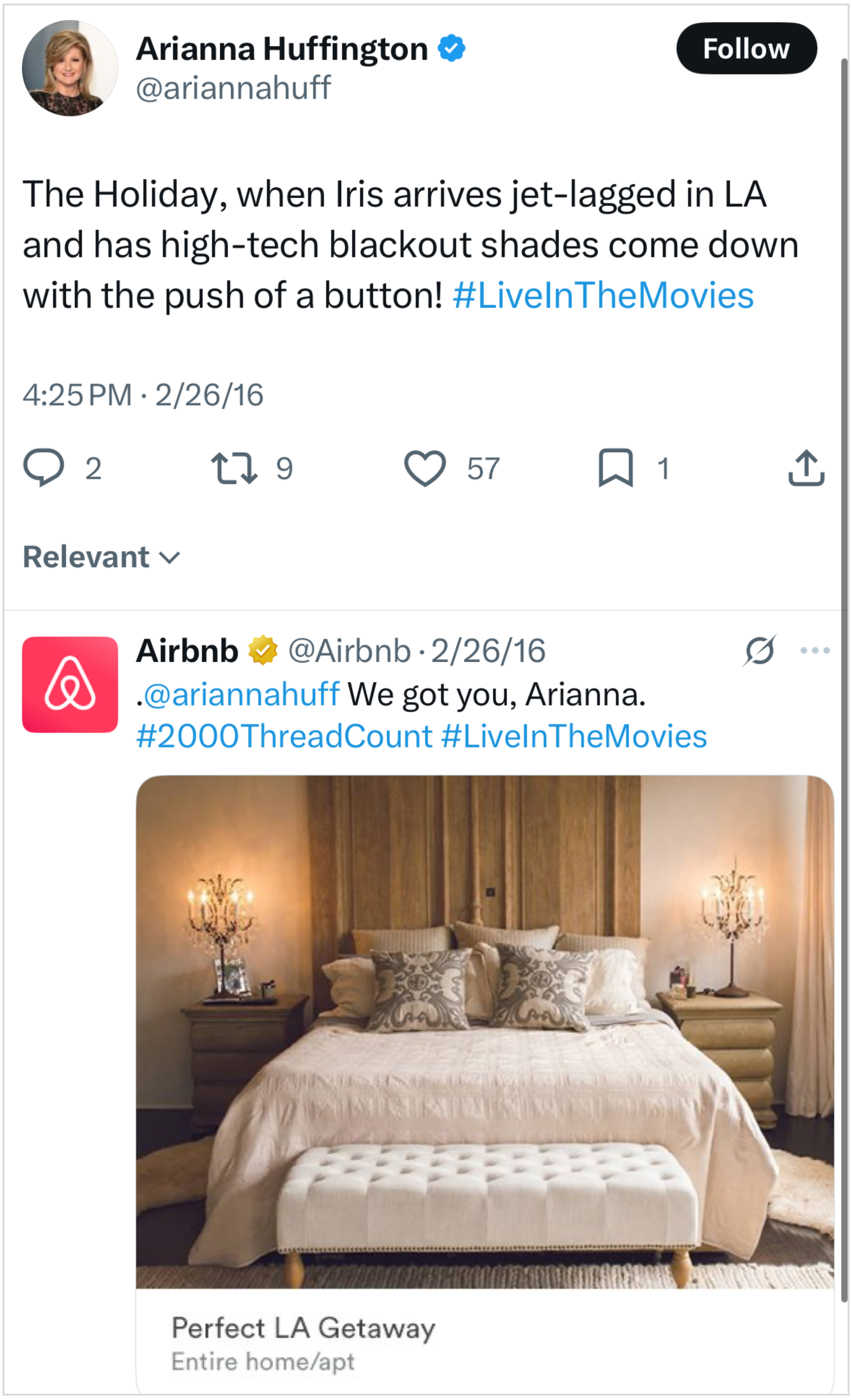Open Arianna Huffington's profile picture

70,68
